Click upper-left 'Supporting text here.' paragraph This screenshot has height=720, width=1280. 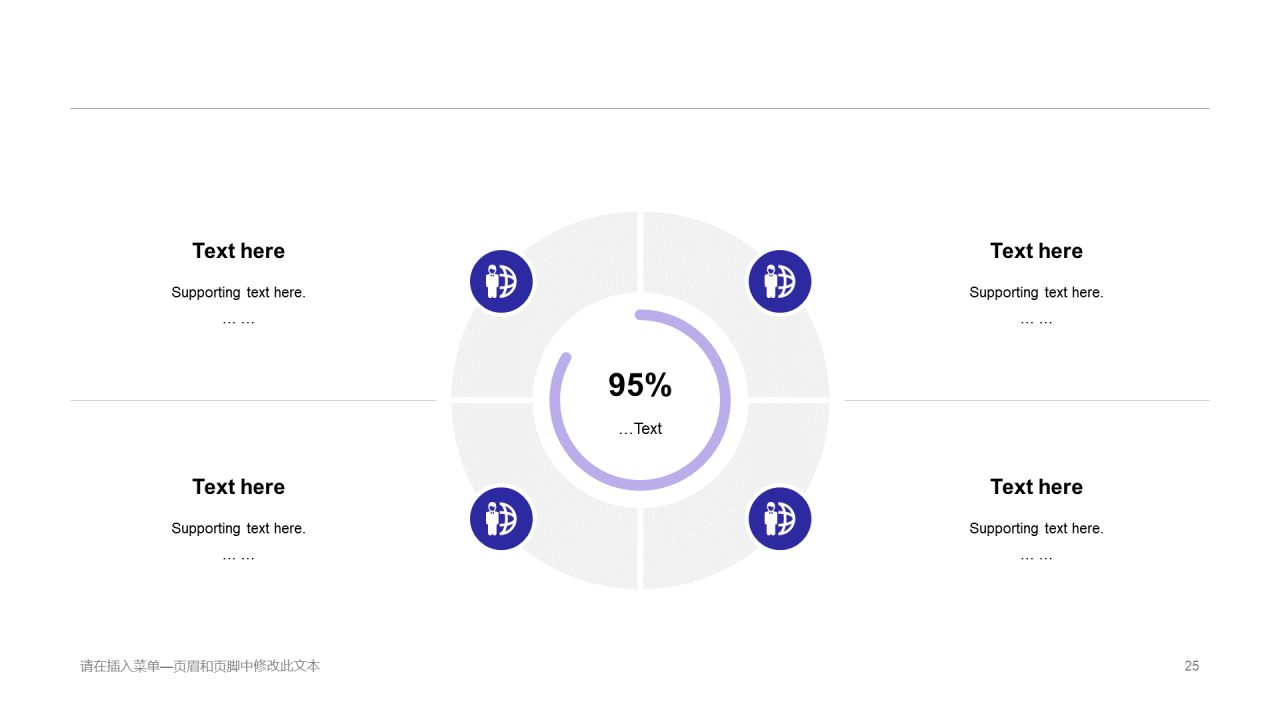tap(239, 293)
